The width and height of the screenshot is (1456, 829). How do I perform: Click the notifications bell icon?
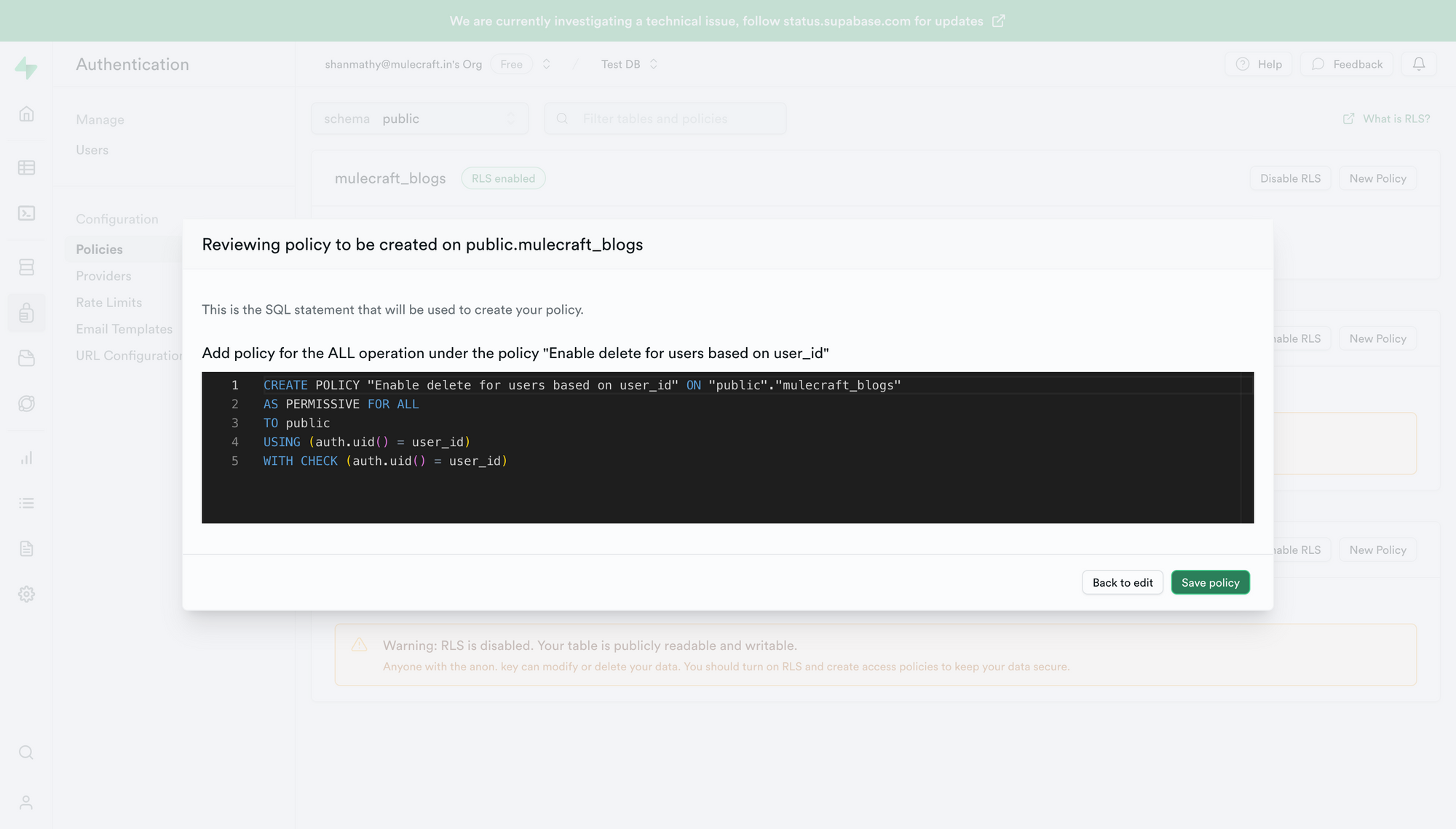pos(1419,64)
